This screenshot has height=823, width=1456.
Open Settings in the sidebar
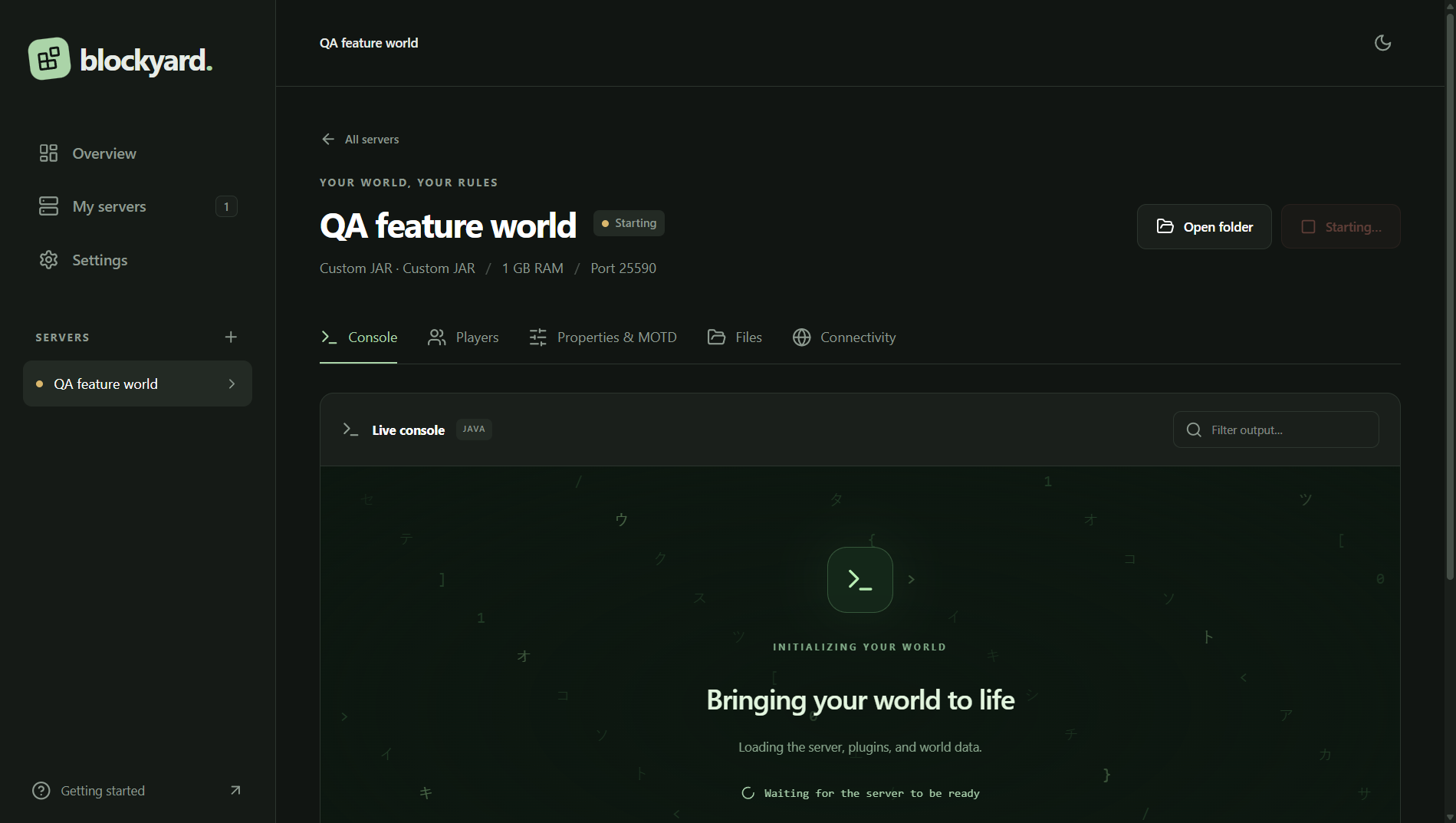[138, 260]
